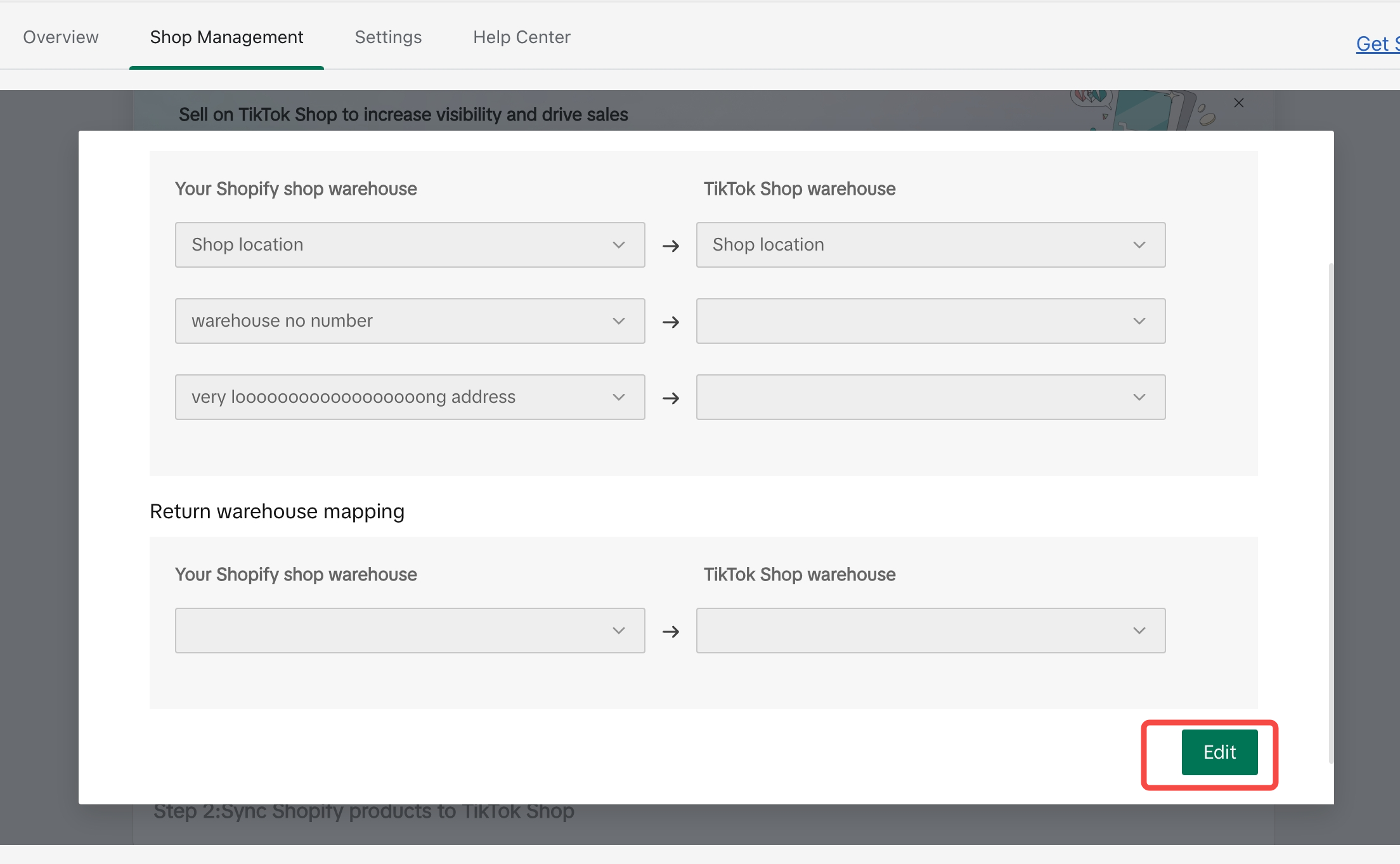Viewport: 1400px width, 864px height.
Task: Click chevron of warehouse no number dropdown
Action: tap(619, 321)
